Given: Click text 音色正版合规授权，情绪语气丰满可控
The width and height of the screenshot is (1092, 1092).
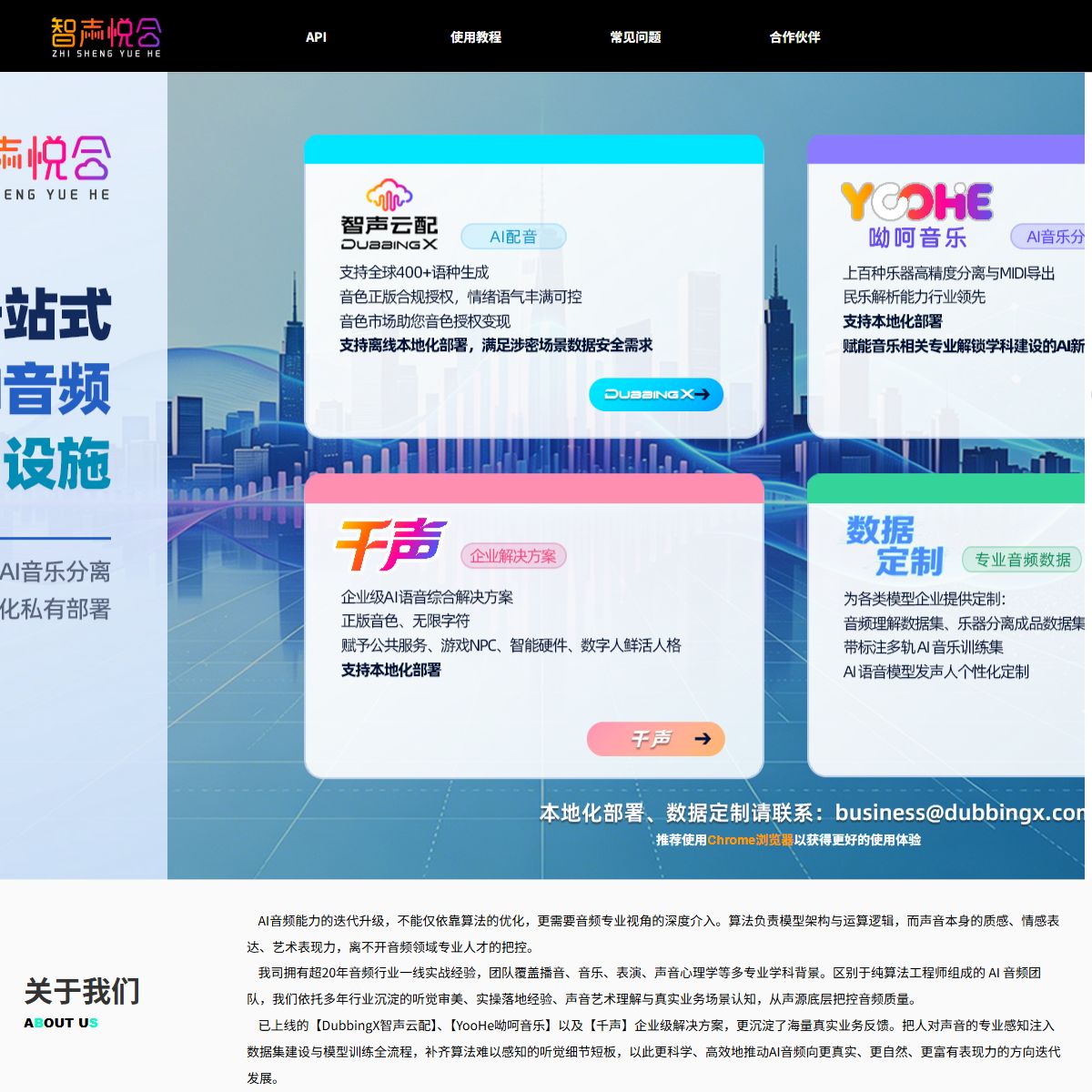Looking at the screenshot, I should coord(460,297).
